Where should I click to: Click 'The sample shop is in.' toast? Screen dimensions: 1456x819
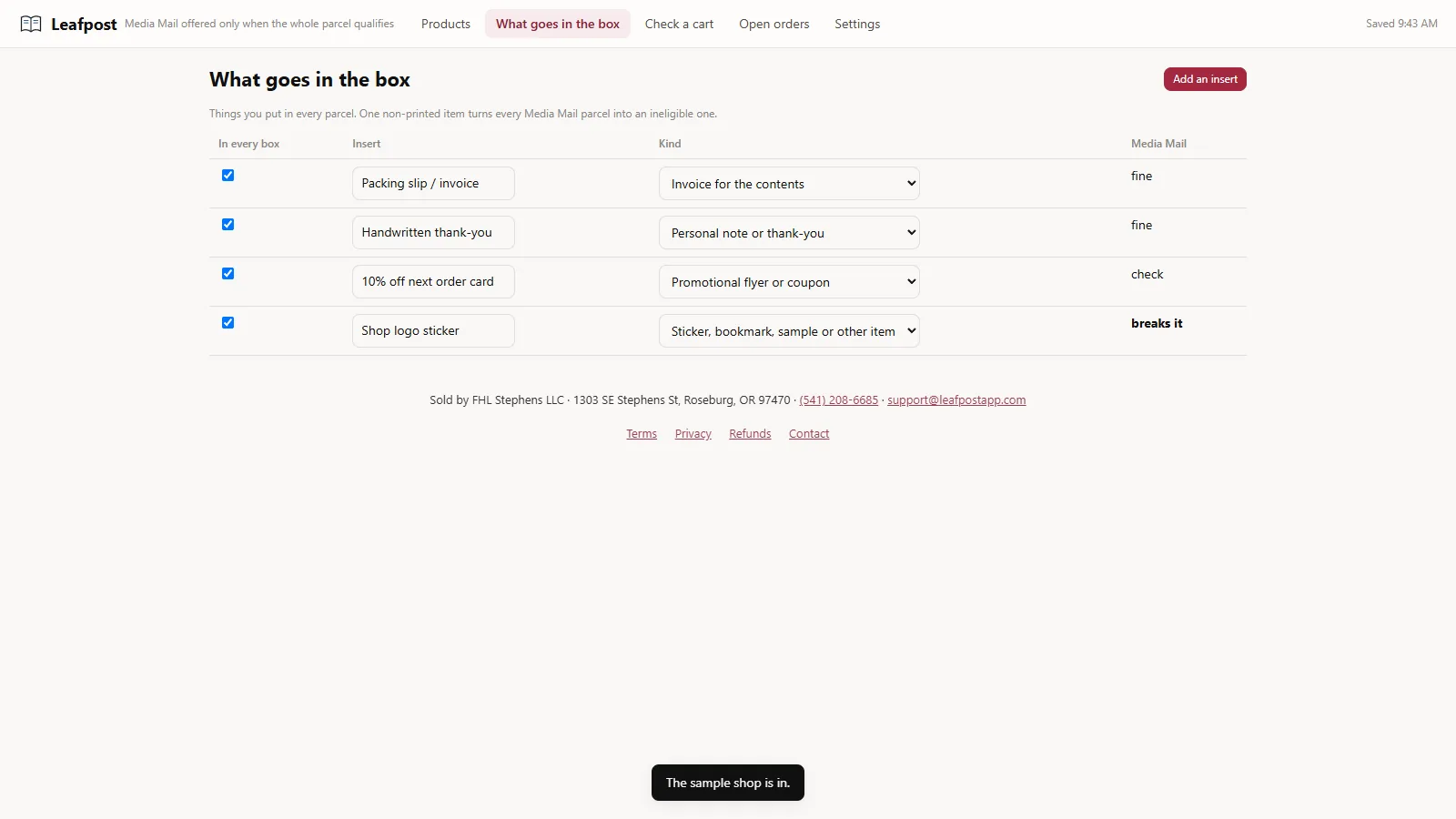(728, 783)
